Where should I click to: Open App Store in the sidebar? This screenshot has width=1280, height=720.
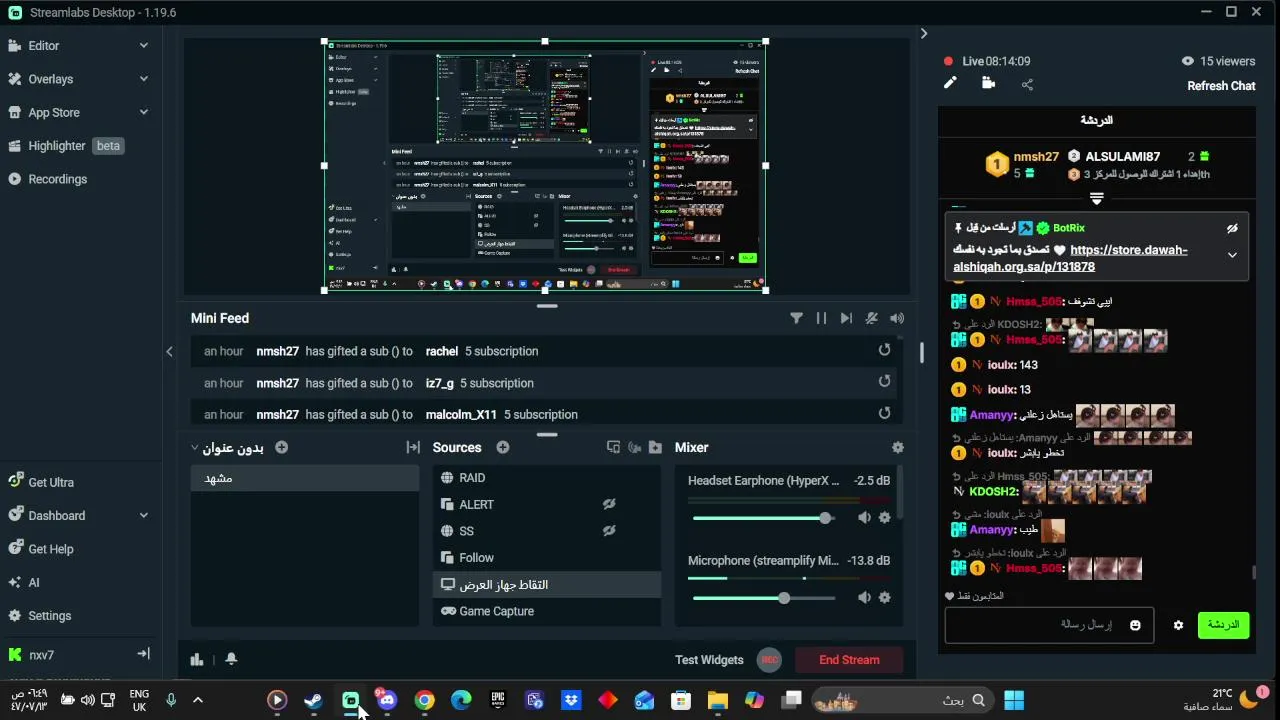(x=54, y=112)
